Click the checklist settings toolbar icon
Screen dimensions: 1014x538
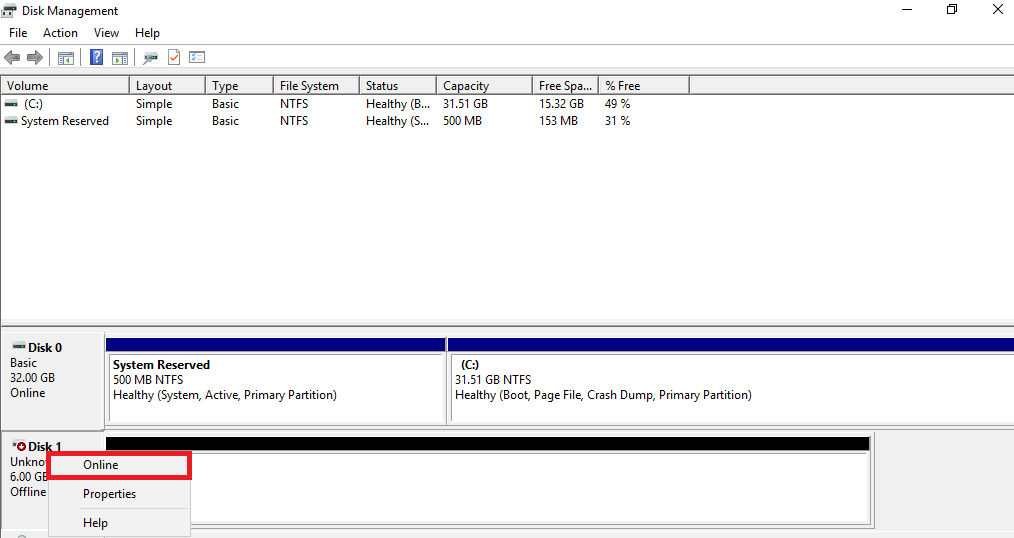coord(197,58)
